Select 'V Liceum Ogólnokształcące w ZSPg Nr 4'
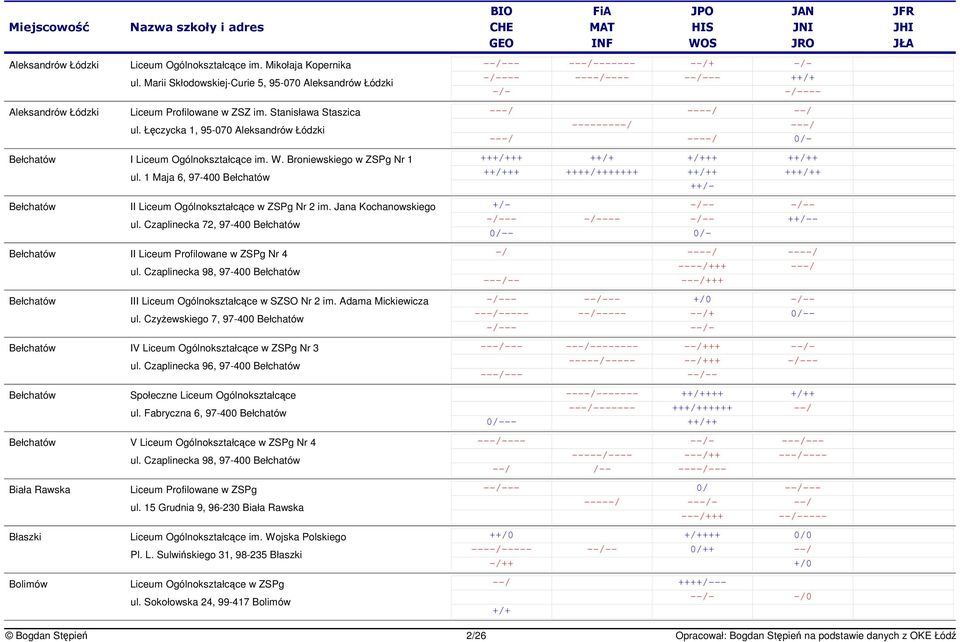 pyautogui.click(x=223, y=442)
